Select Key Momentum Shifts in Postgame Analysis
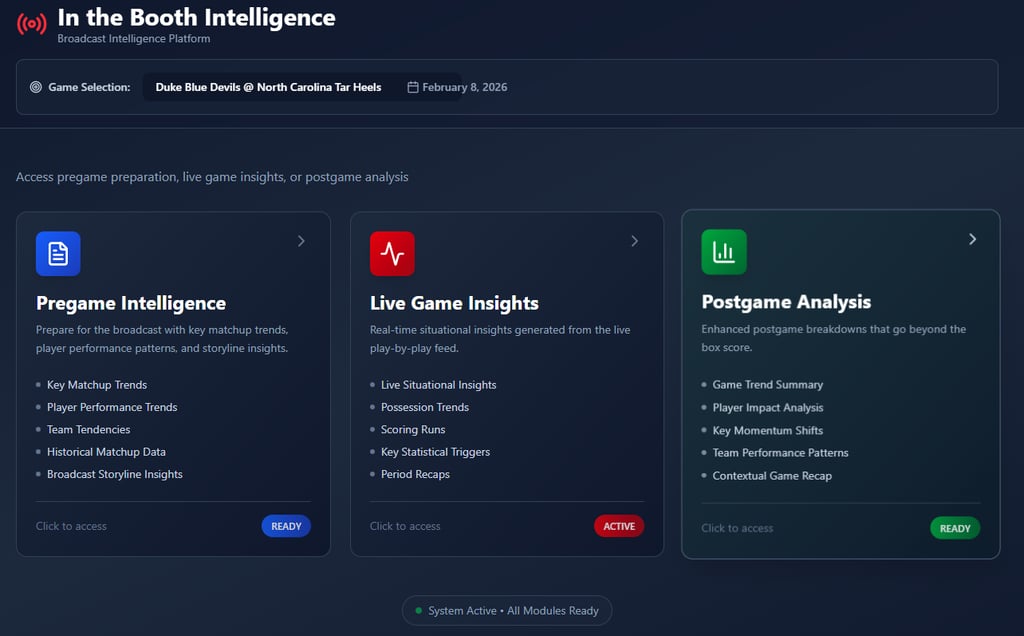The width and height of the screenshot is (1024, 636). 767,430
